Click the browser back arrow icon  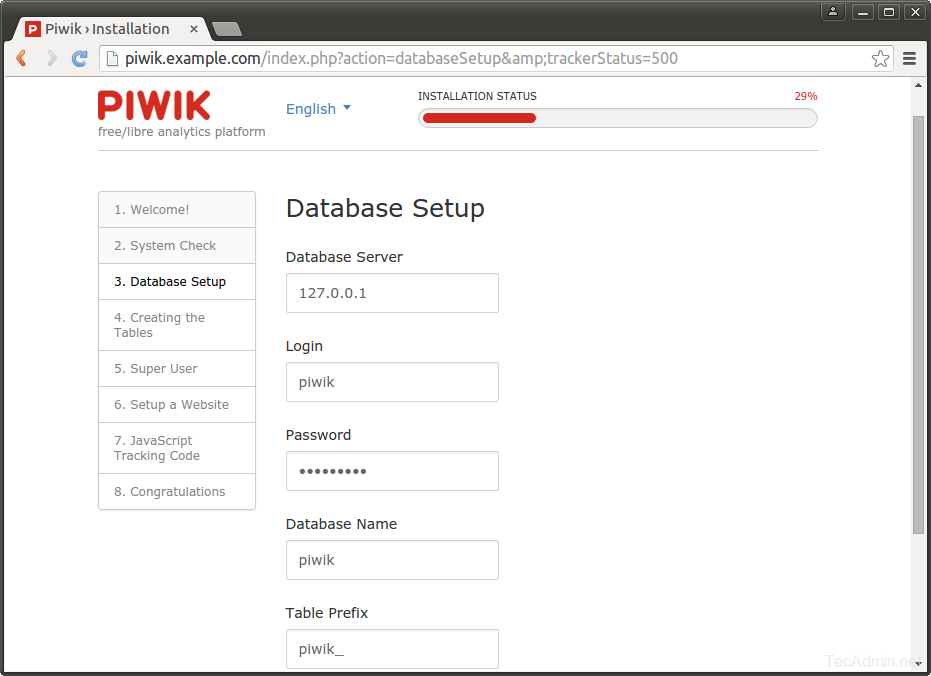[21, 59]
